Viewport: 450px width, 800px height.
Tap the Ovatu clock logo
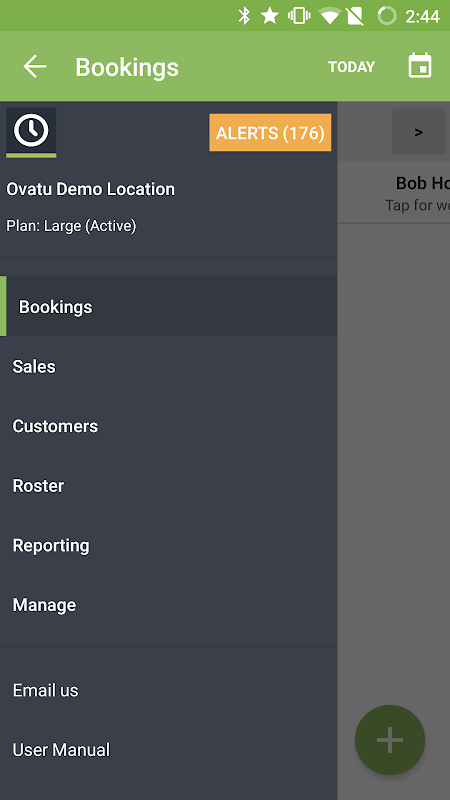click(x=31, y=132)
